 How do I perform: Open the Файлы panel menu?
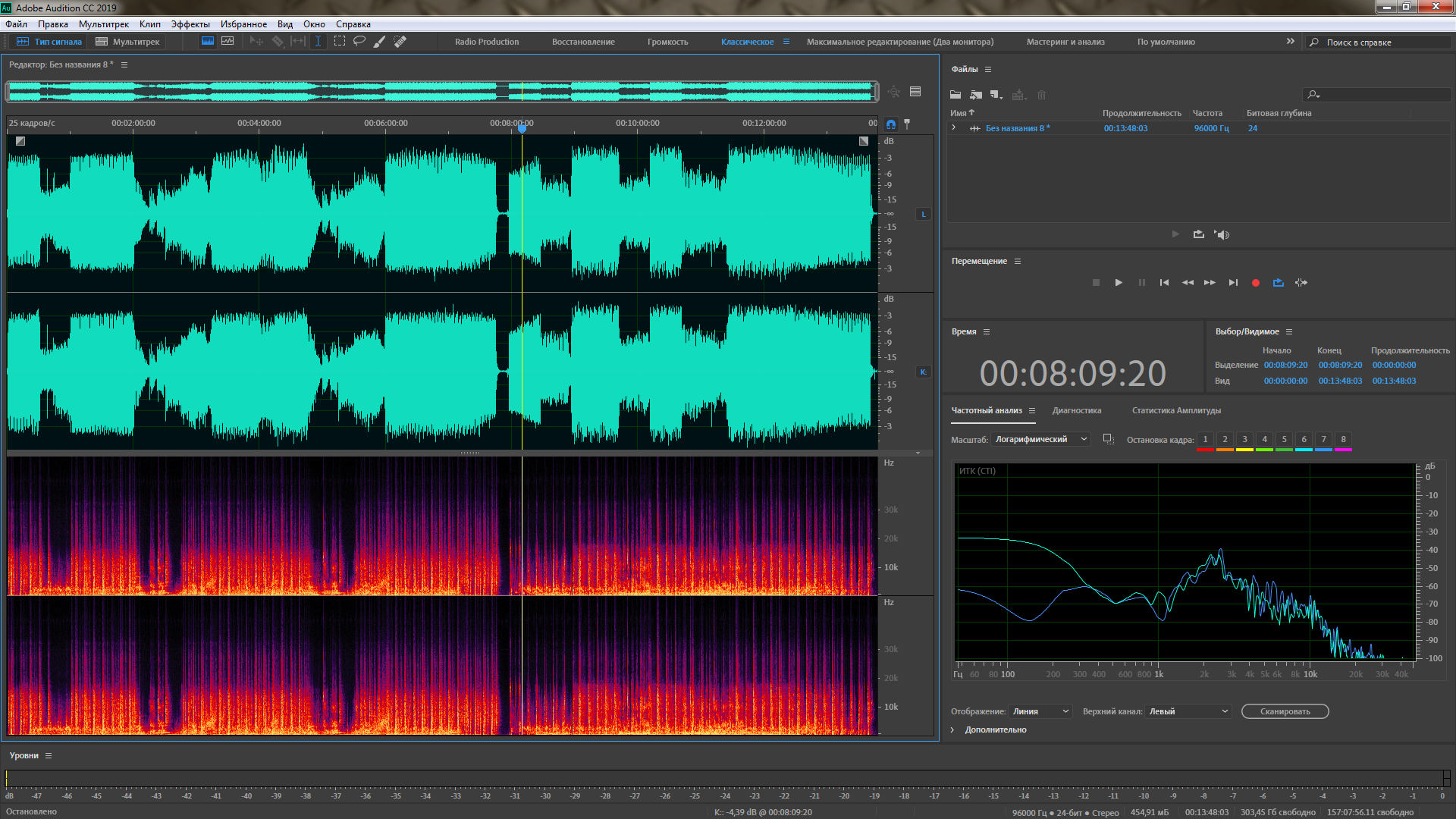pos(988,69)
